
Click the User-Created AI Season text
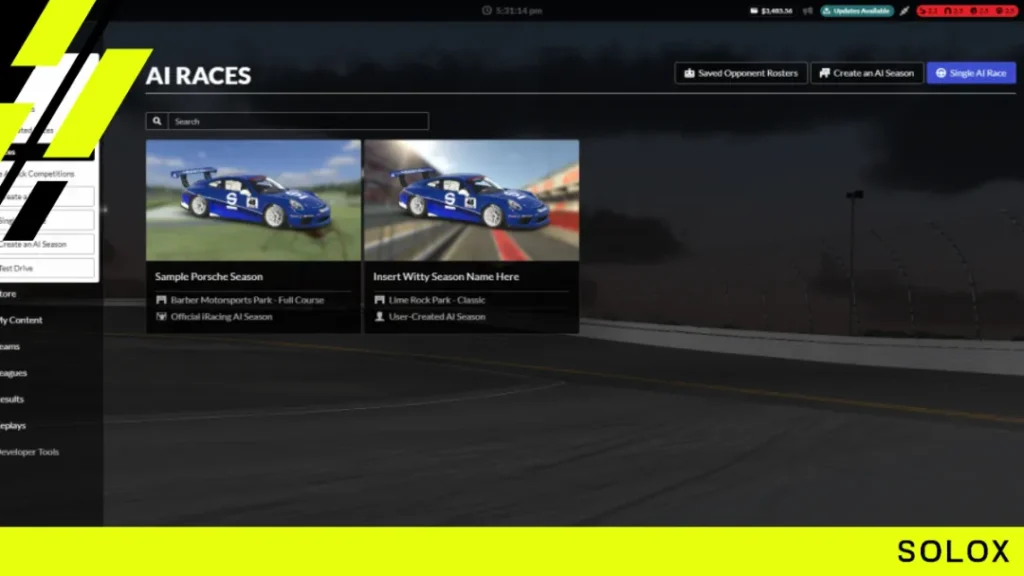coord(437,317)
